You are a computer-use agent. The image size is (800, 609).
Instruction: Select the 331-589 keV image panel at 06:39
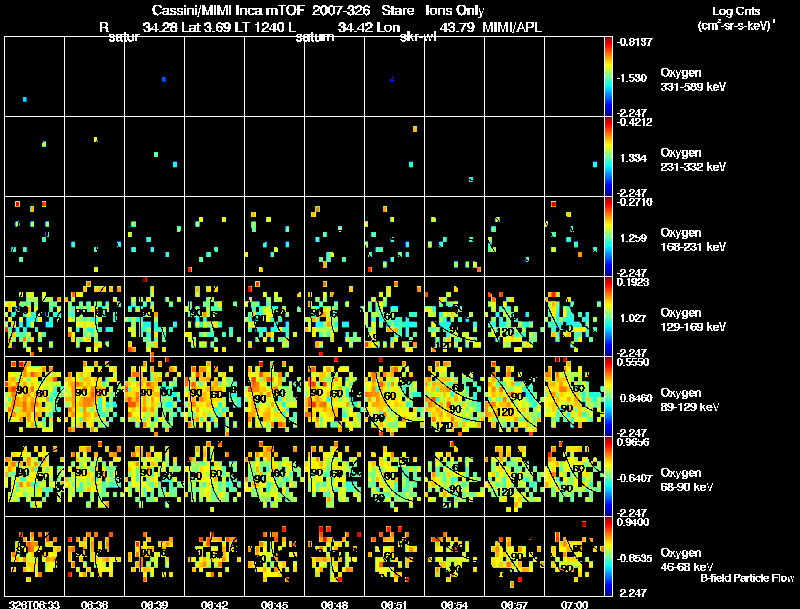click(155, 76)
